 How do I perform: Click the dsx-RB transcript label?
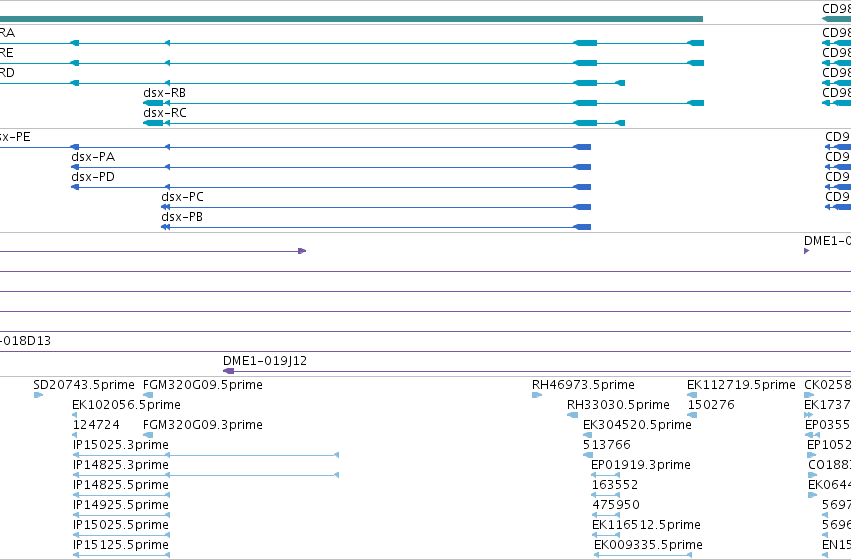pyautogui.click(x=164, y=93)
